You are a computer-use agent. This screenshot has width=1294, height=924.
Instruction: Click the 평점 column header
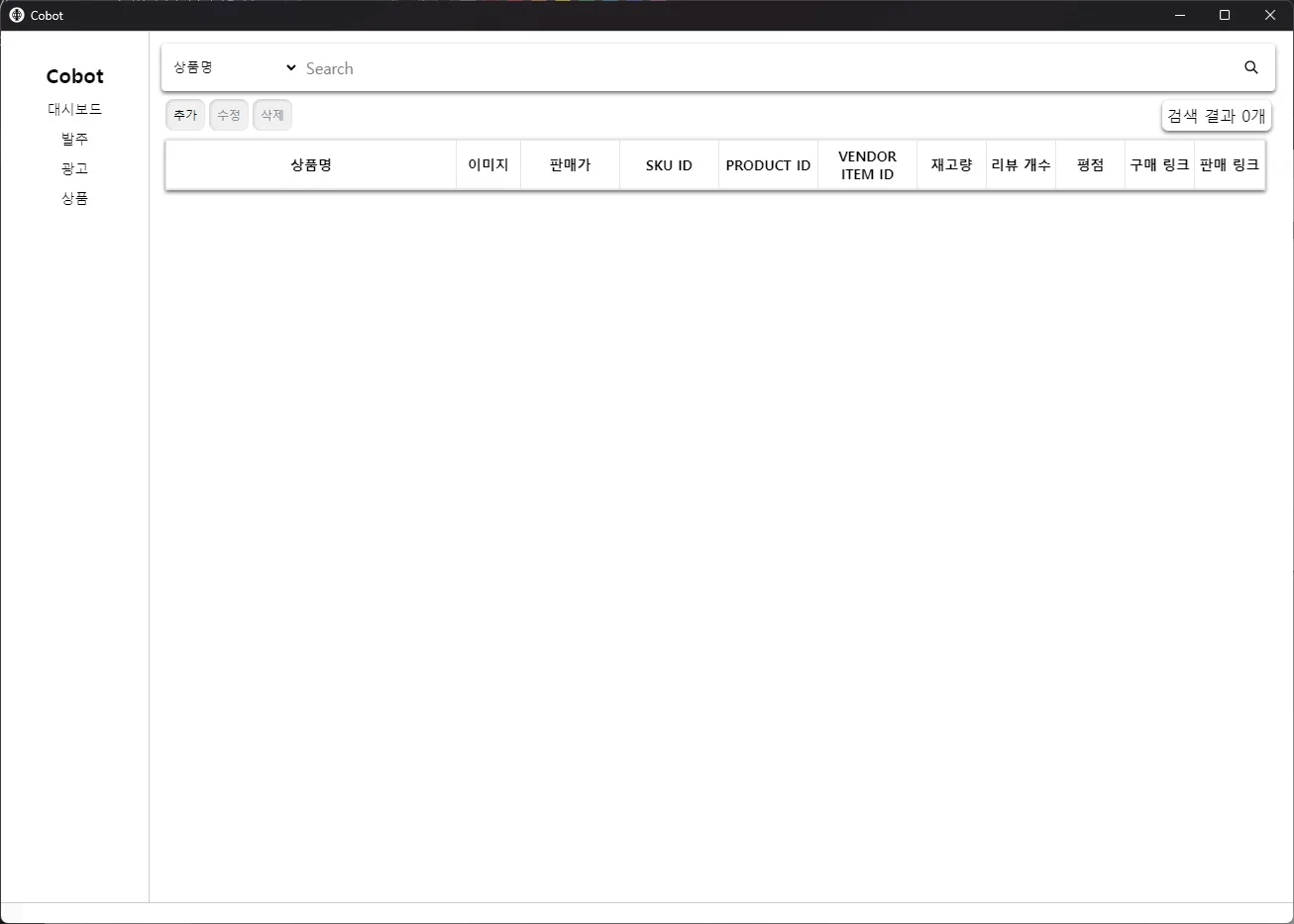1090,165
